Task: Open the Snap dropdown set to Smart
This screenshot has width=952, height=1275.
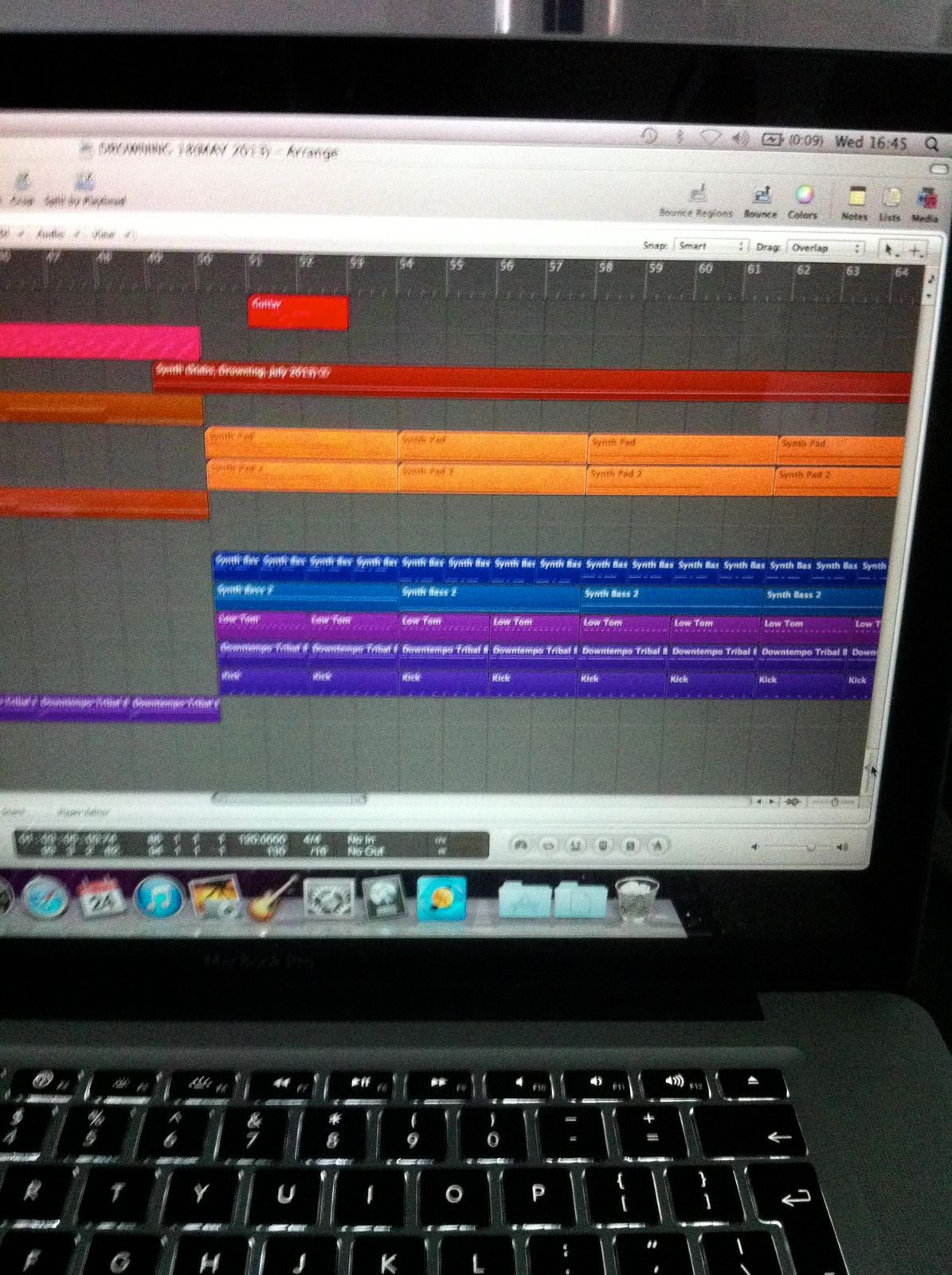Action: tap(711, 246)
